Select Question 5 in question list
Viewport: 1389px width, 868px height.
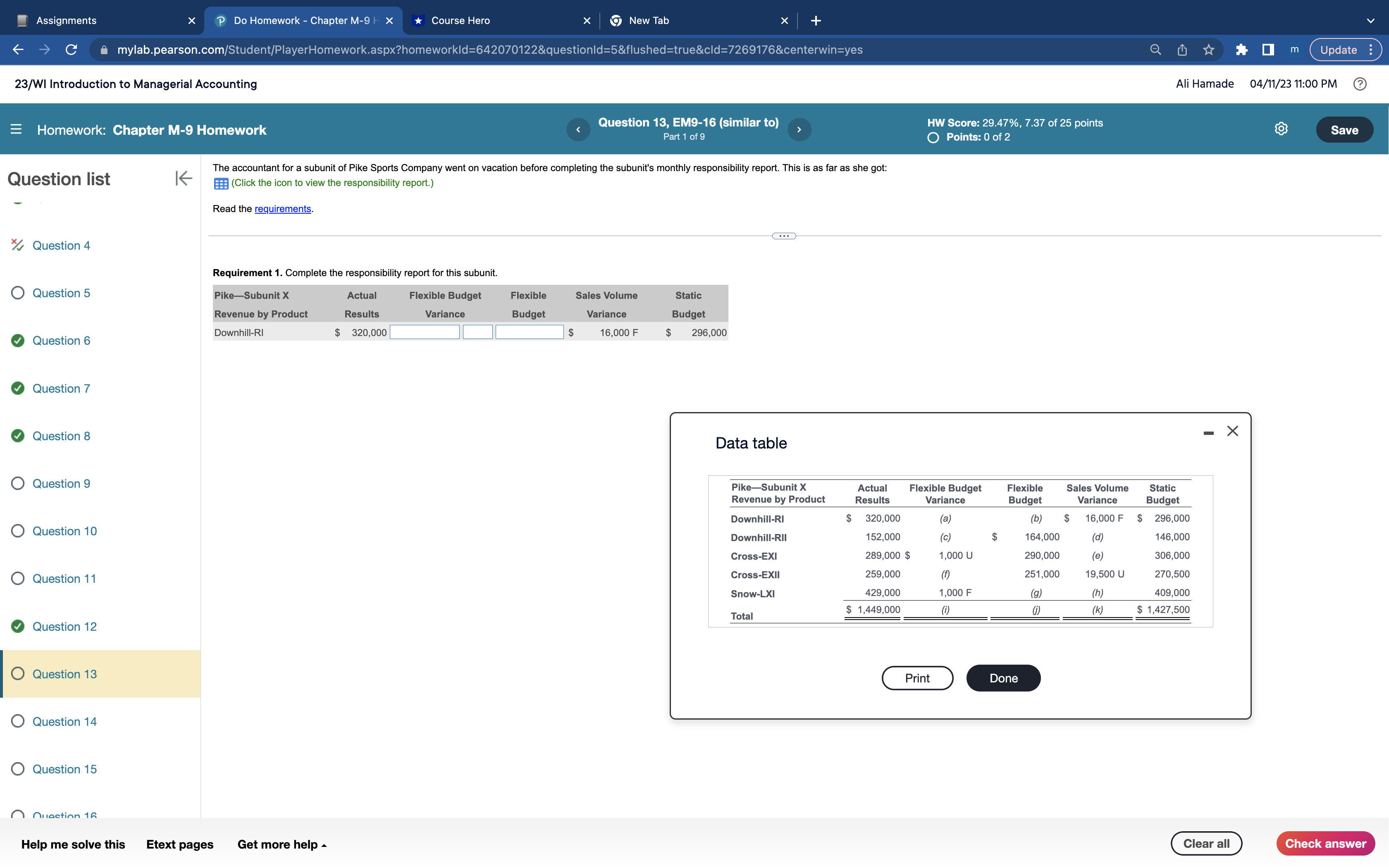coord(61,293)
